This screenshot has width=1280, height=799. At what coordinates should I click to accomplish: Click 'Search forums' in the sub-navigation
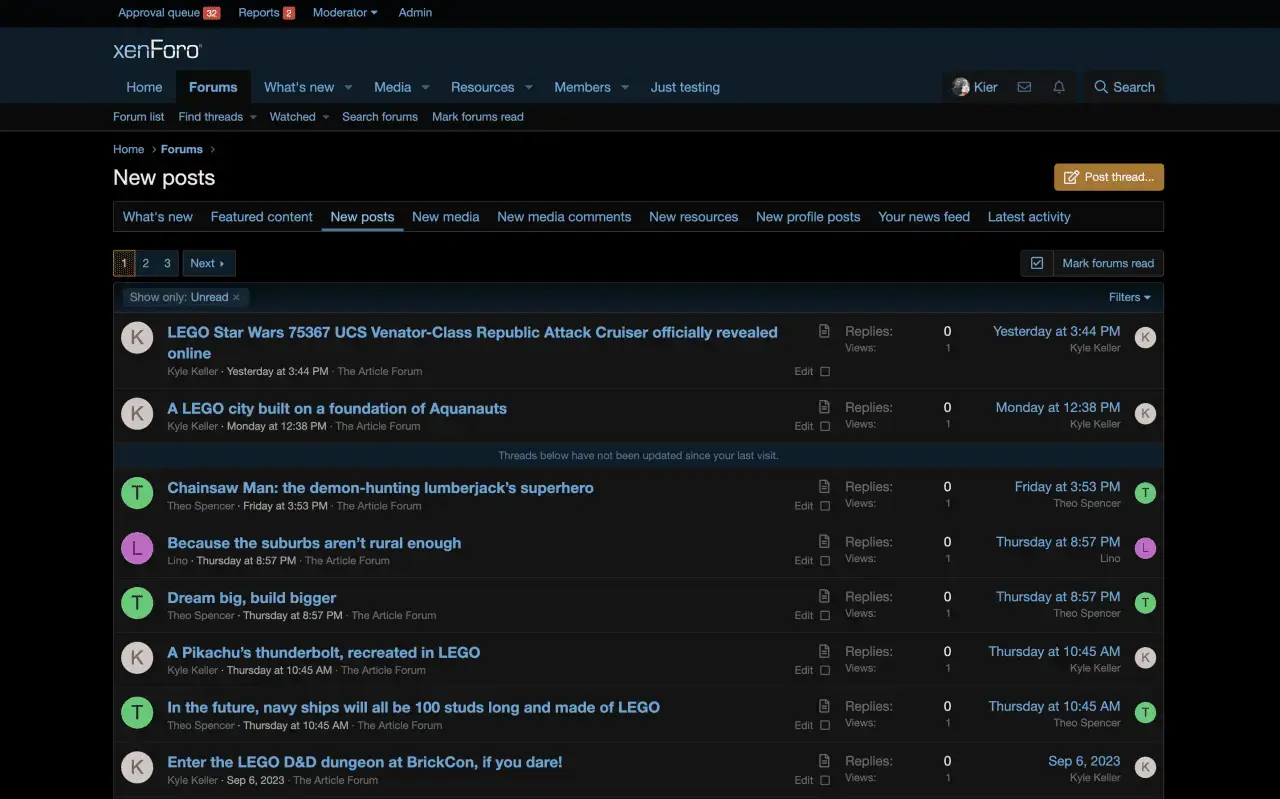tap(380, 117)
